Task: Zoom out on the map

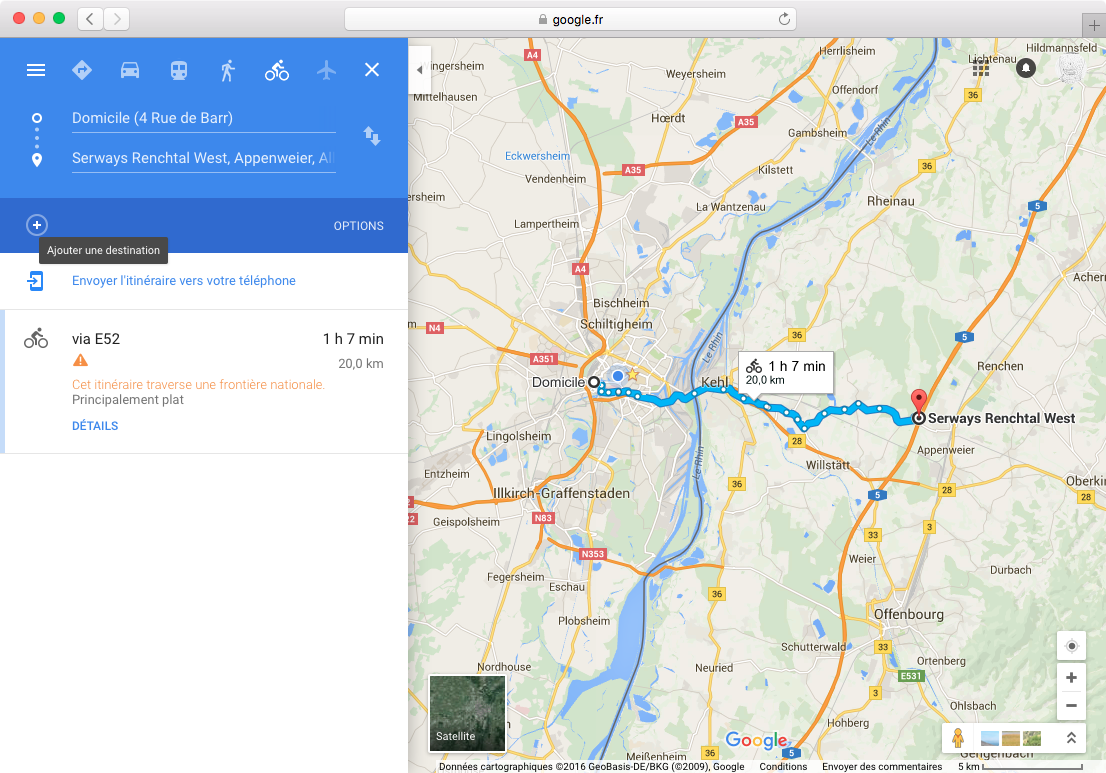Action: pos(1071,706)
